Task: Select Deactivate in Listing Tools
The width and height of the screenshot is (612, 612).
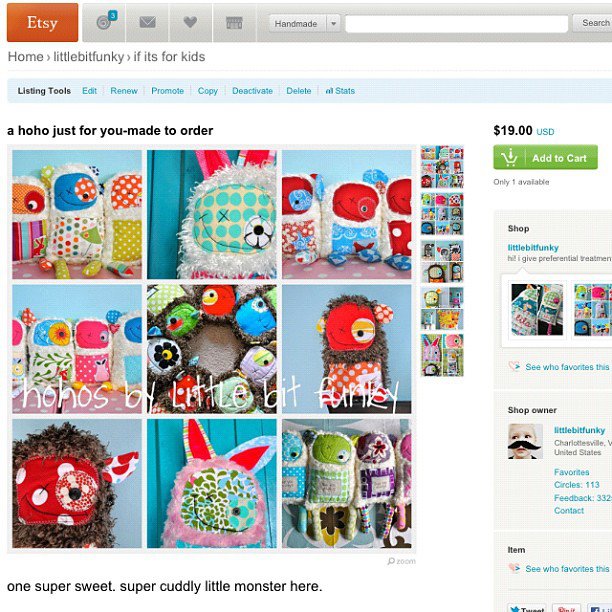Action: point(252,91)
